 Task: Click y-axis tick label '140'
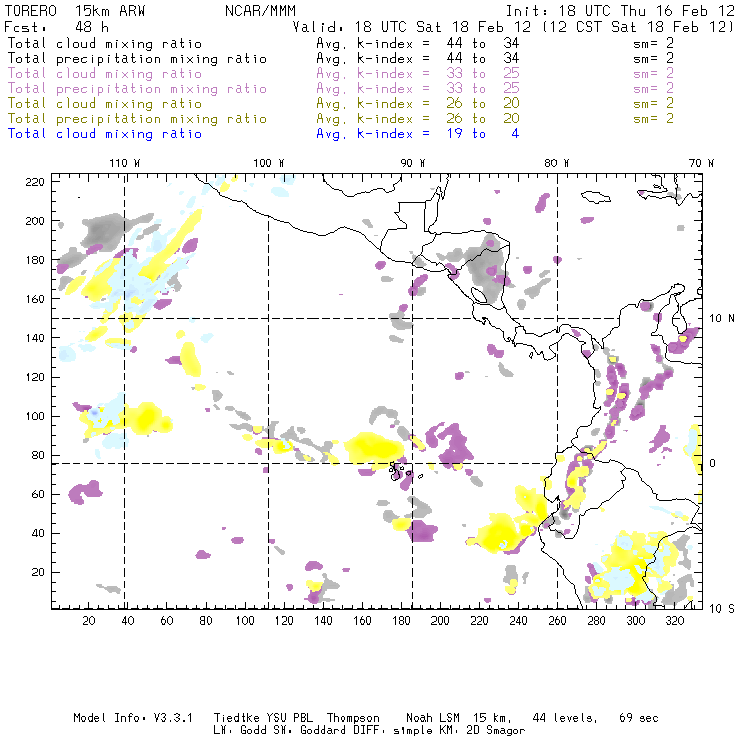(35, 338)
